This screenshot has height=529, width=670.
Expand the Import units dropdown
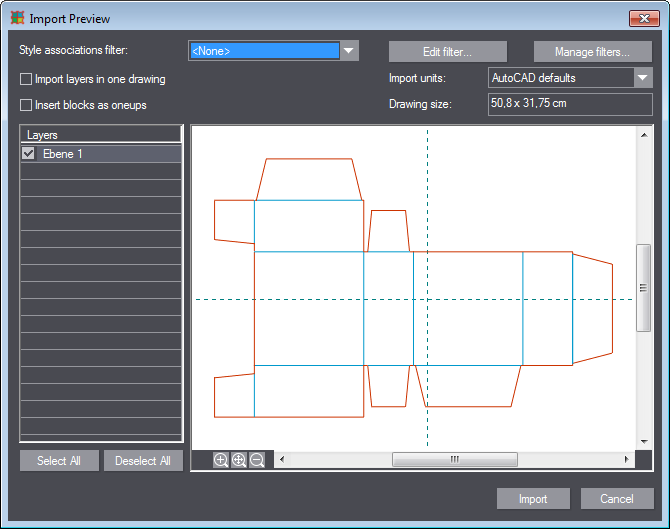[642, 78]
